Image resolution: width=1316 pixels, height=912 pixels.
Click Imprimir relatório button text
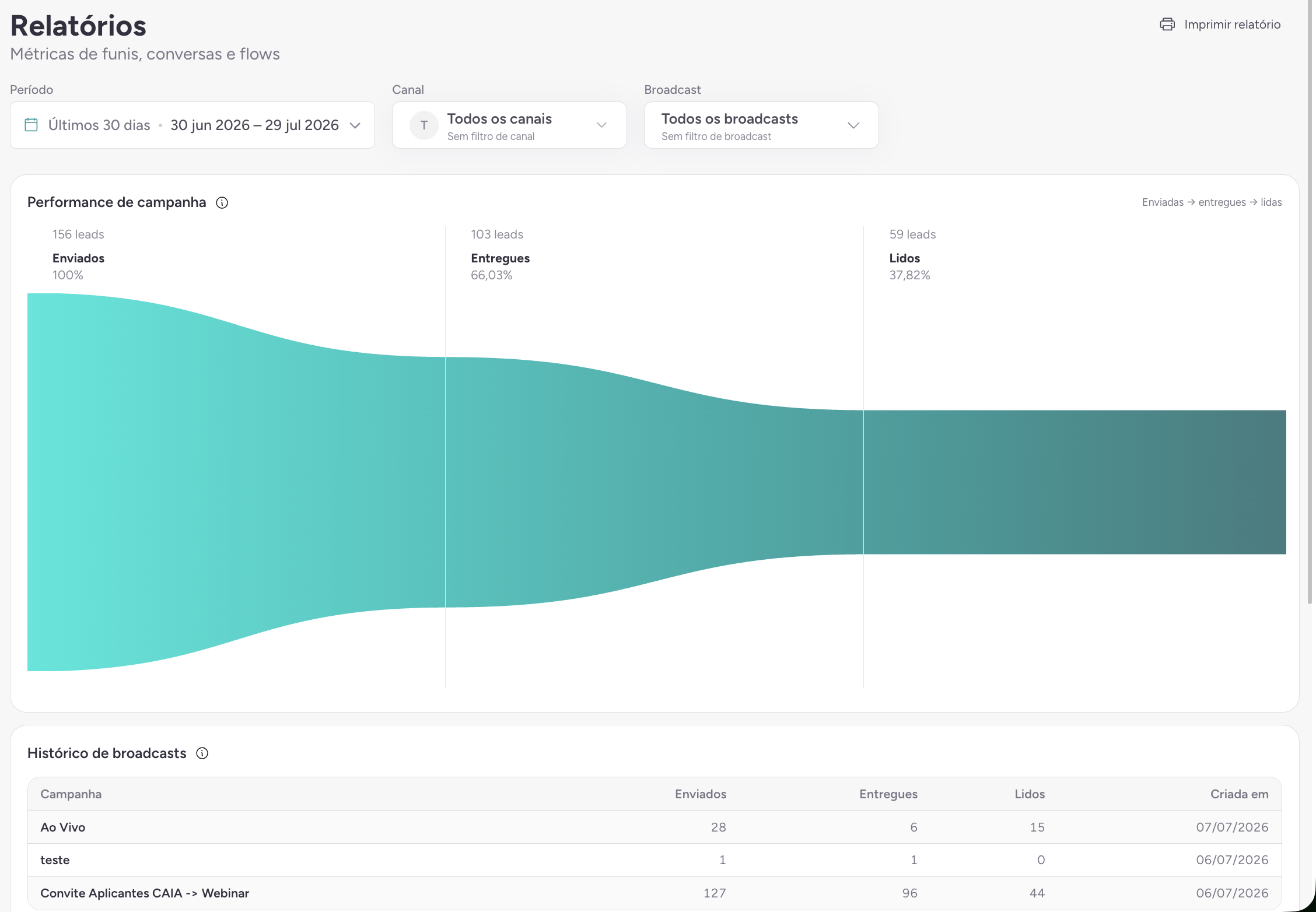1232,24
